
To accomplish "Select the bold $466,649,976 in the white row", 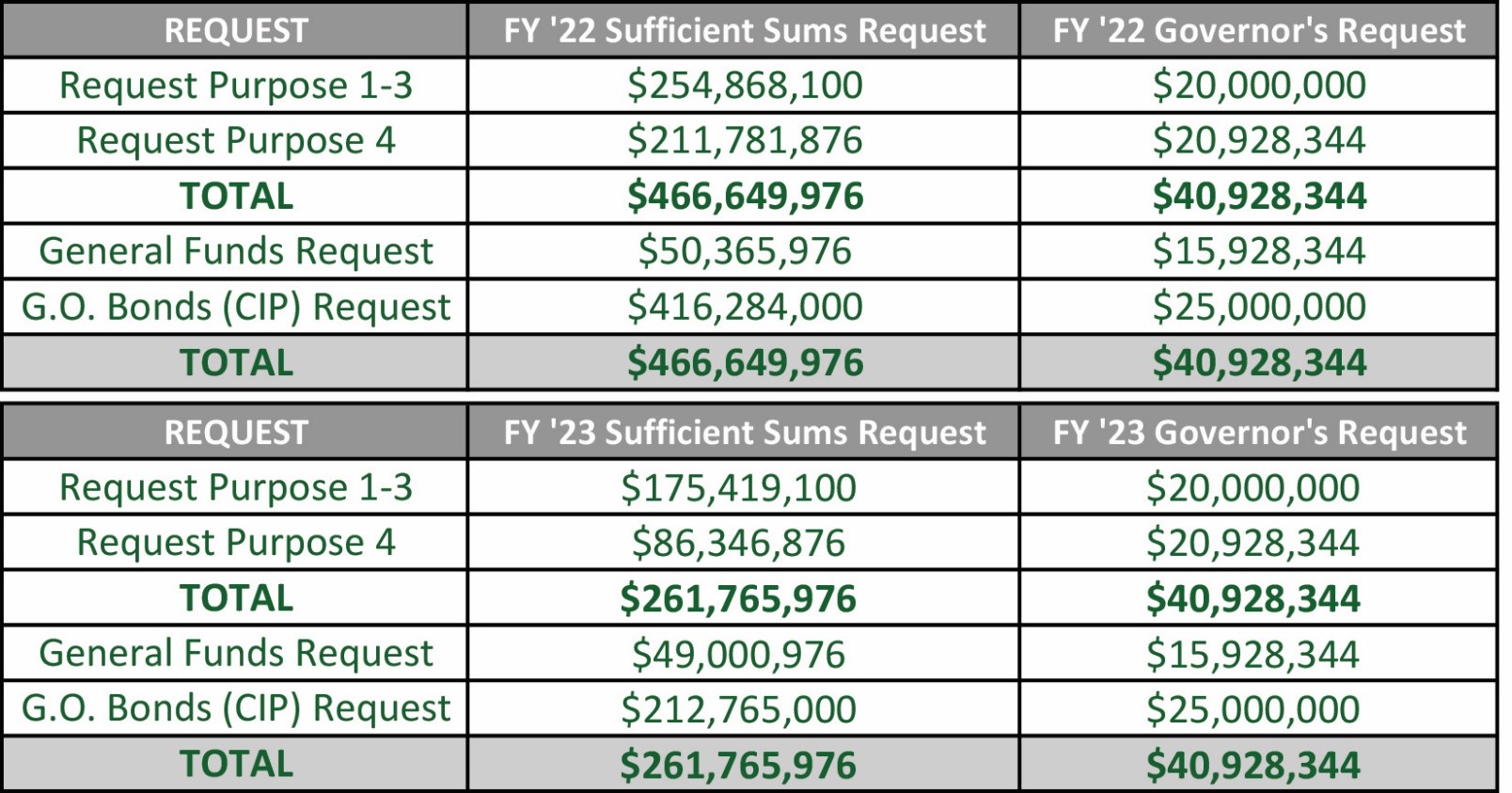I will point(745,196).
